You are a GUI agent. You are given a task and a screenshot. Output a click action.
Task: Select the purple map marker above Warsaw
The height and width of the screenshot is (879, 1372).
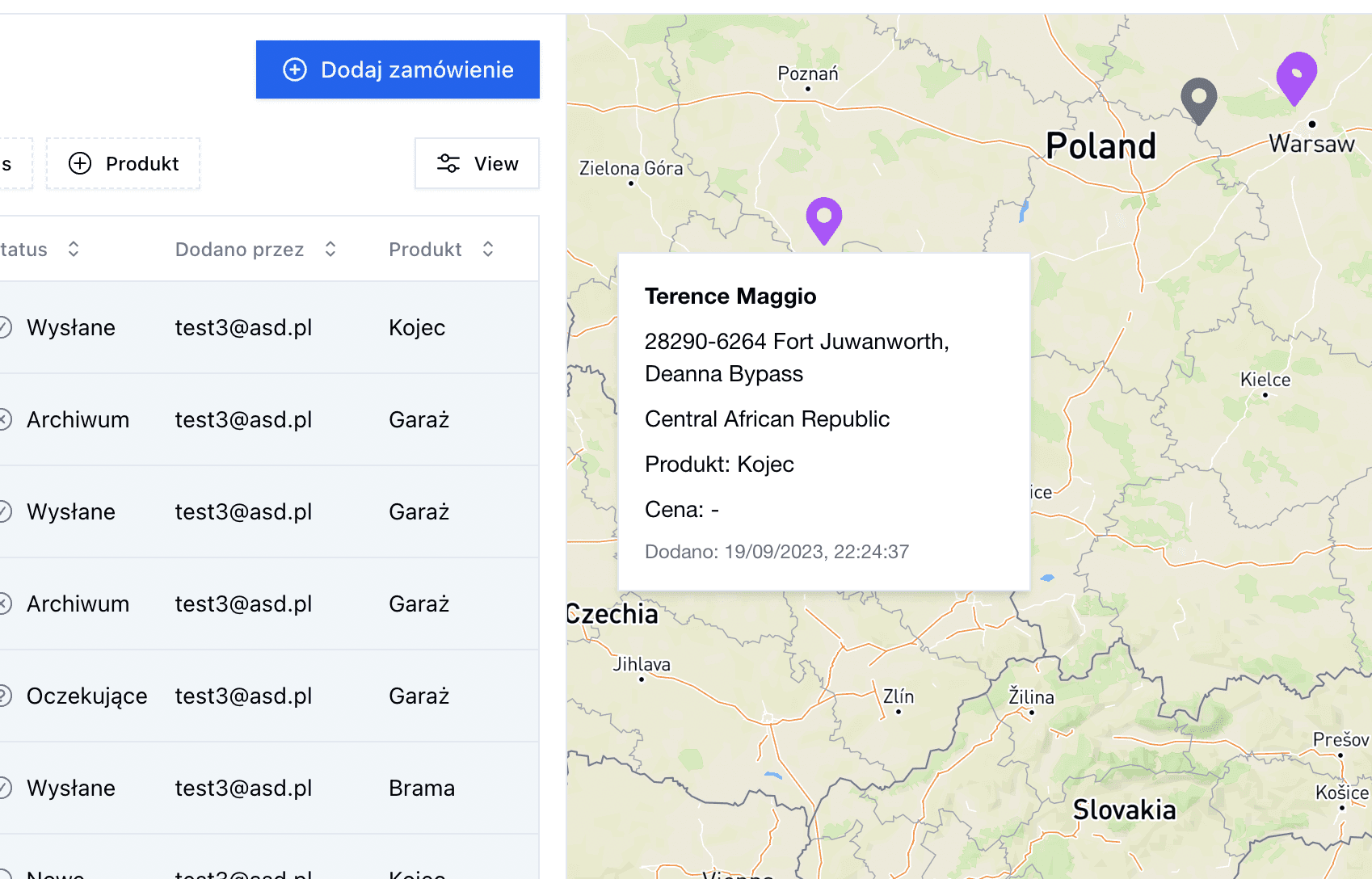[1296, 78]
